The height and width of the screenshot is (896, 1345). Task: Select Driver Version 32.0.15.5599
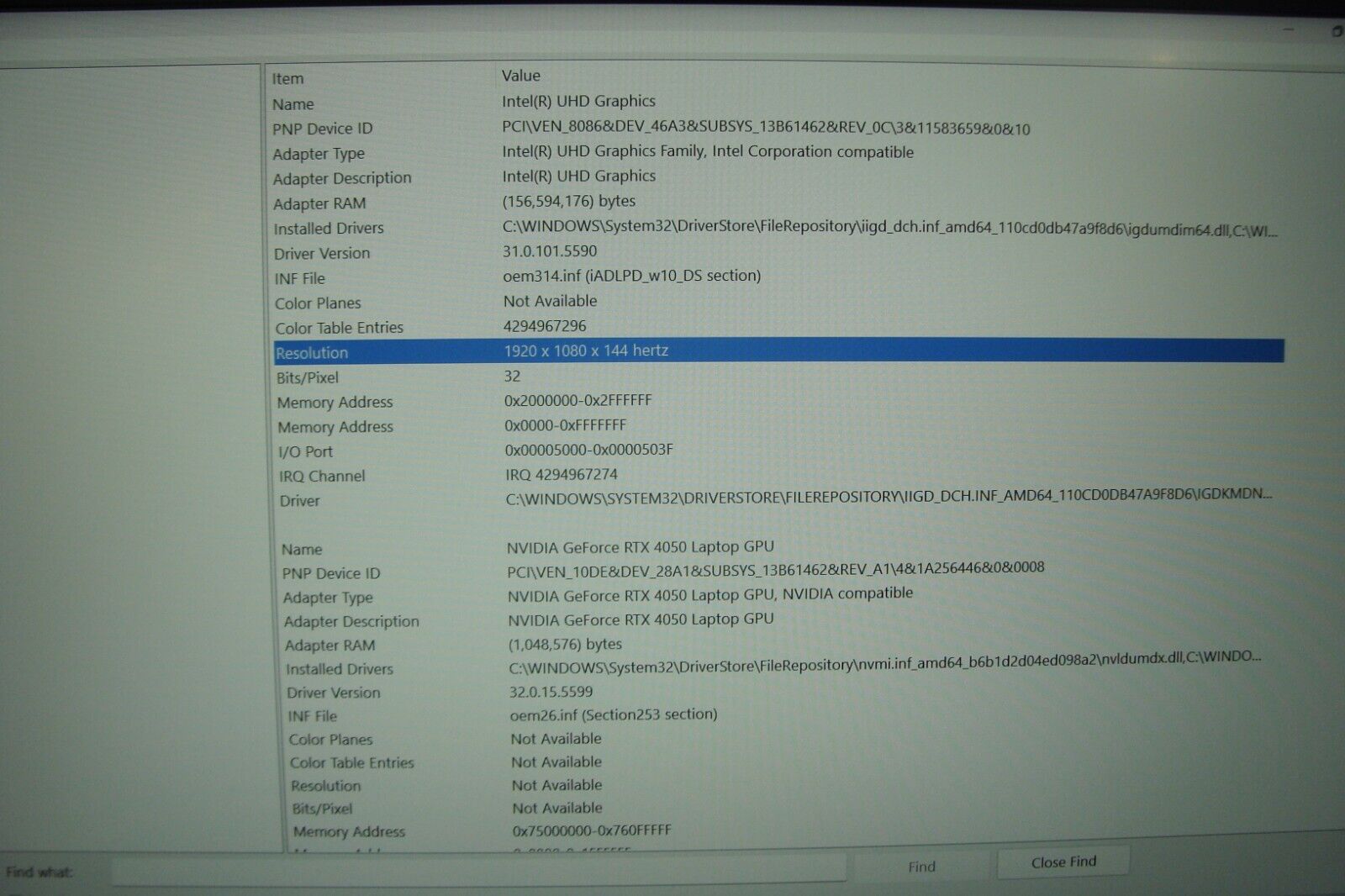point(551,692)
